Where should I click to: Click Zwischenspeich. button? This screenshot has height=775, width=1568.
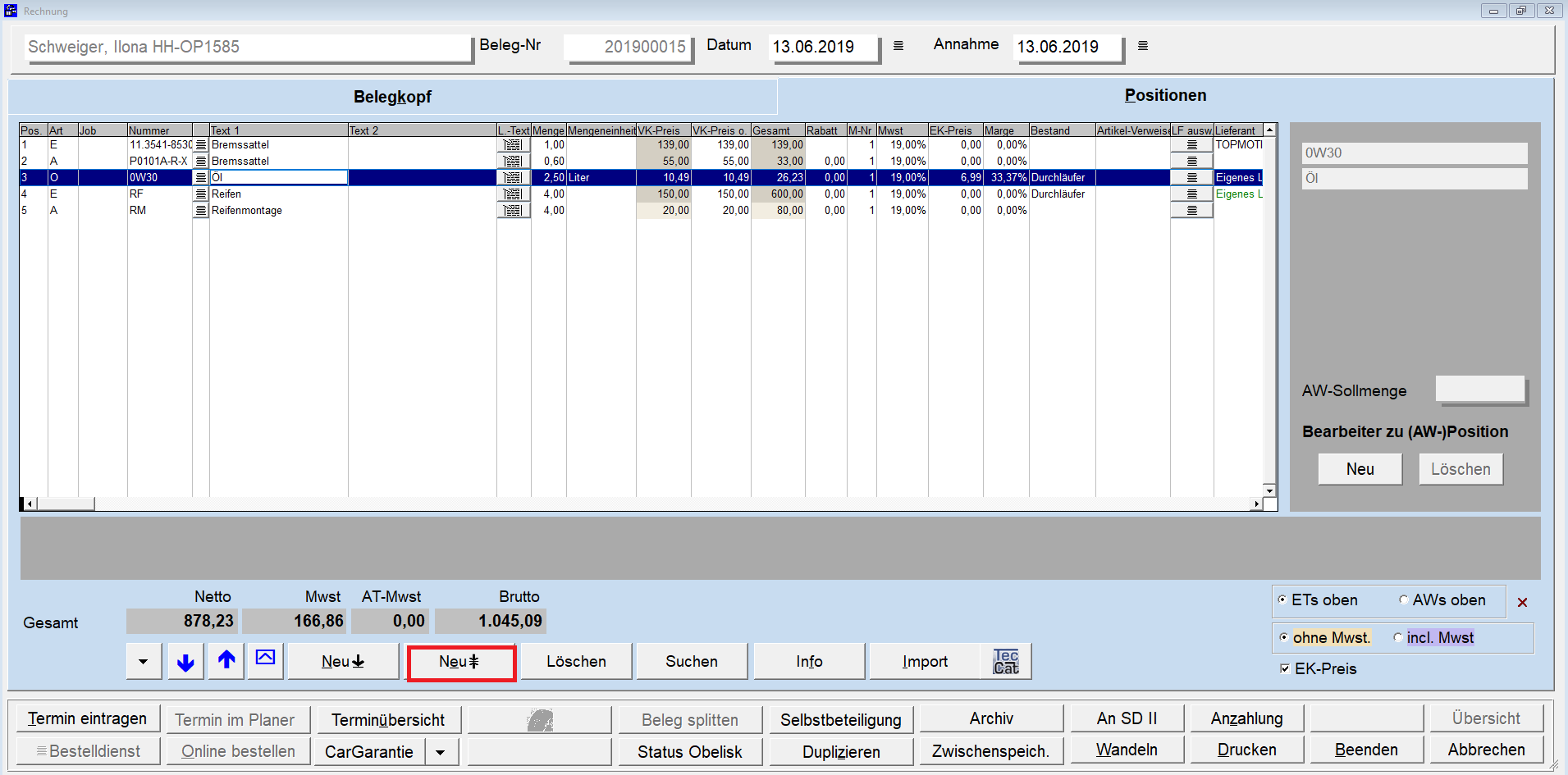(991, 750)
